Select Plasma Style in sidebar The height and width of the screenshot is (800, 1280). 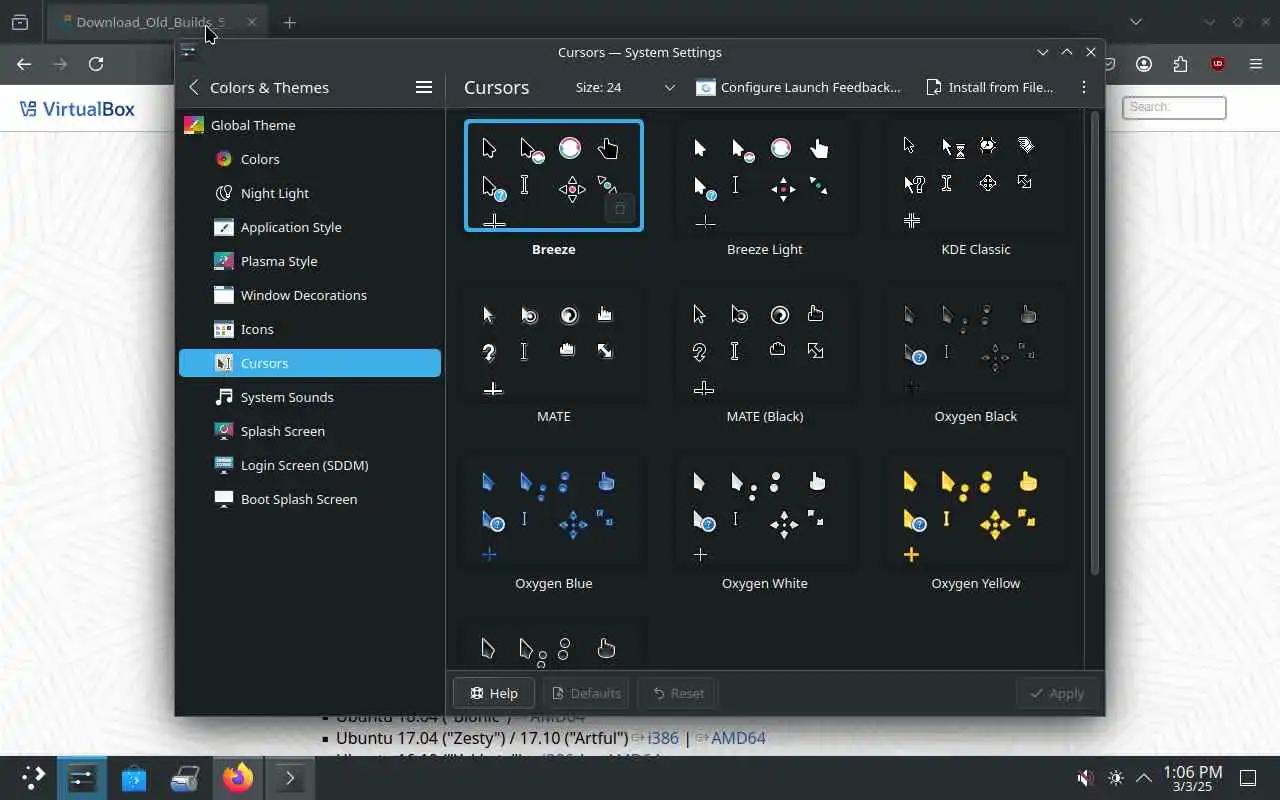pos(310,261)
